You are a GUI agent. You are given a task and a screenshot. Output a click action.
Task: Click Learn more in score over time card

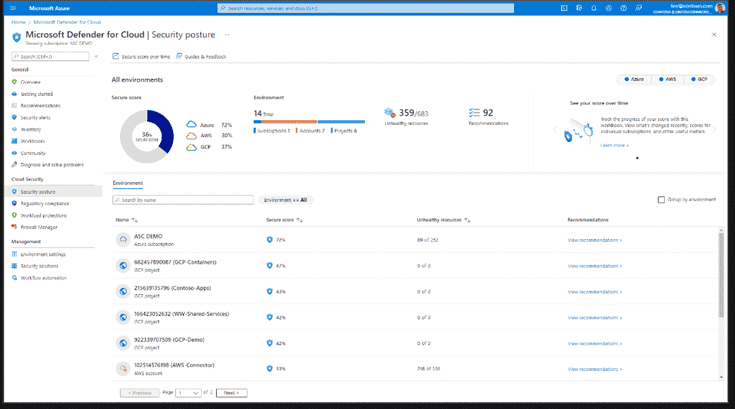[615, 146]
